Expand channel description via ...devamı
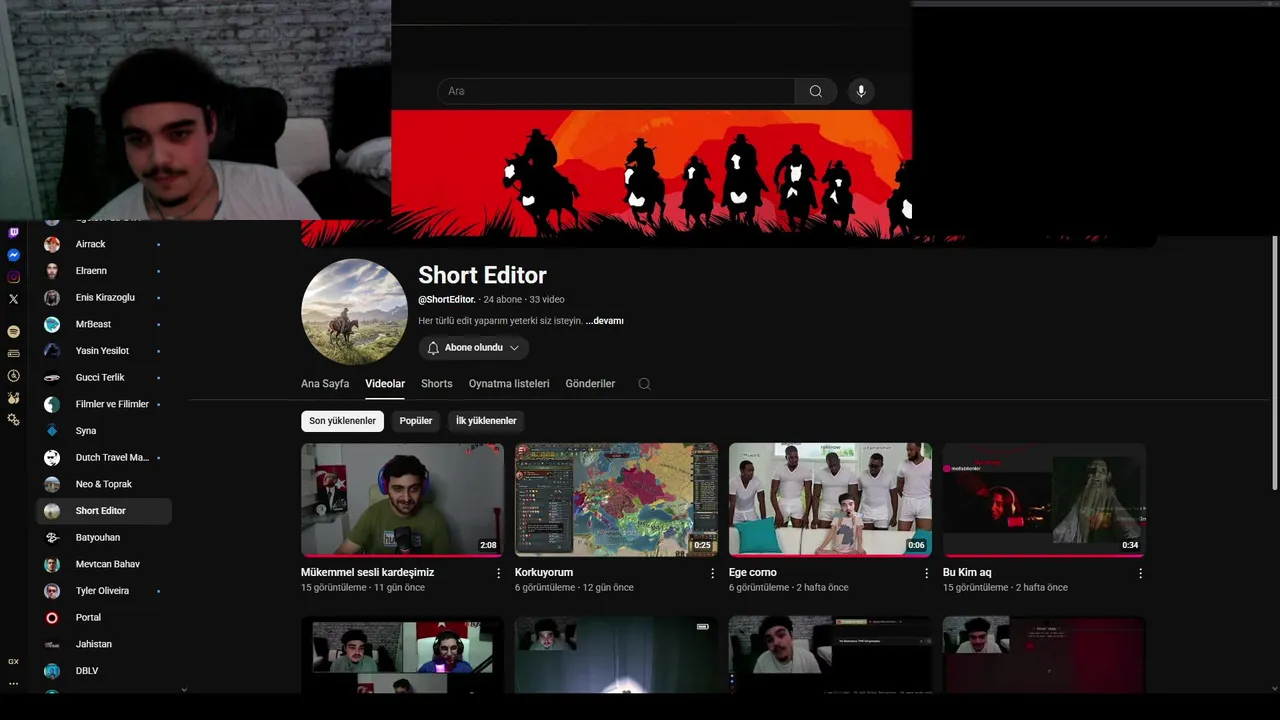 (x=604, y=321)
